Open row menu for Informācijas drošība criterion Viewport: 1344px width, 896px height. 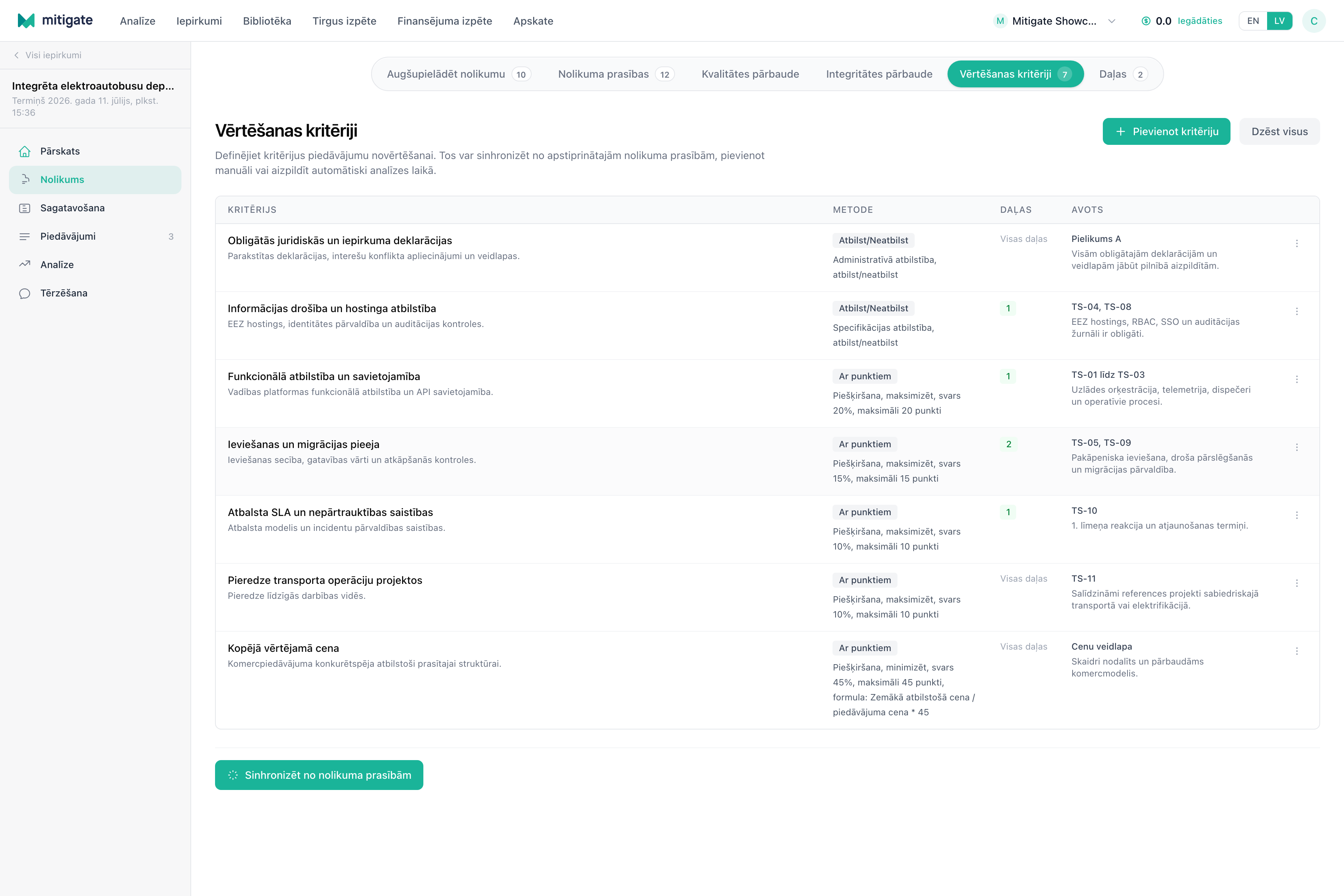point(1297,311)
